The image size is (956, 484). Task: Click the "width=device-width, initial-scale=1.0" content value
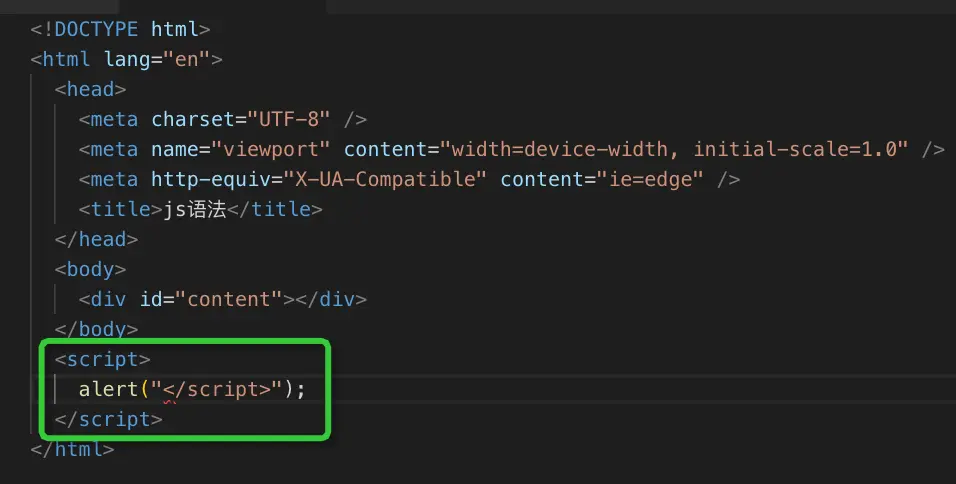click(674, 149)
